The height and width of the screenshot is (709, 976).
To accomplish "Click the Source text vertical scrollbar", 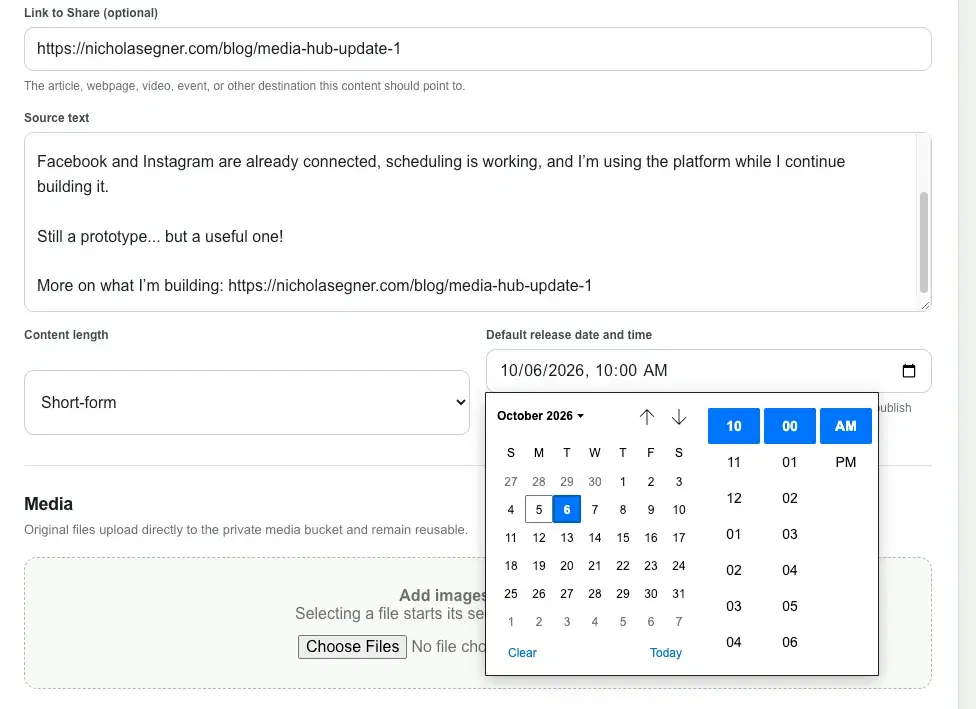I will 924,242.
